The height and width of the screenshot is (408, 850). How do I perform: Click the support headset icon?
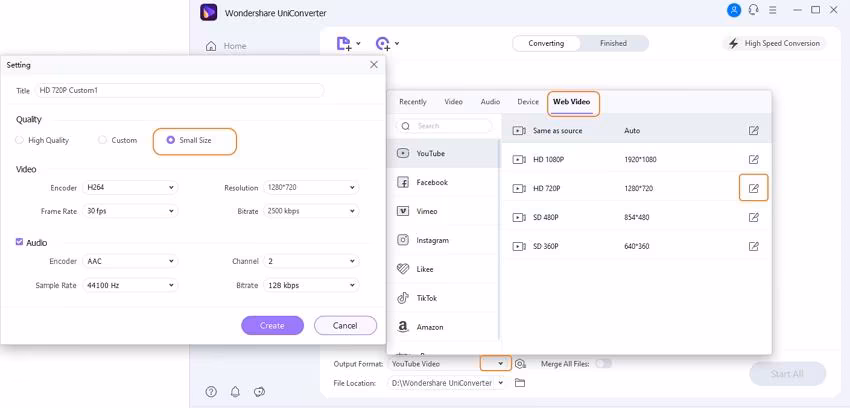tap(753, 10)
